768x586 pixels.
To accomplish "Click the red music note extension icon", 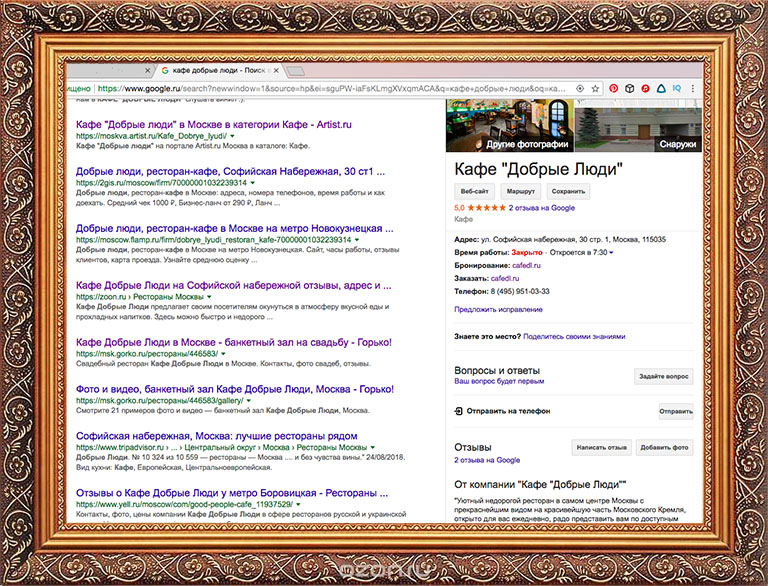I will pyautogui.click(x=645, y=88).
